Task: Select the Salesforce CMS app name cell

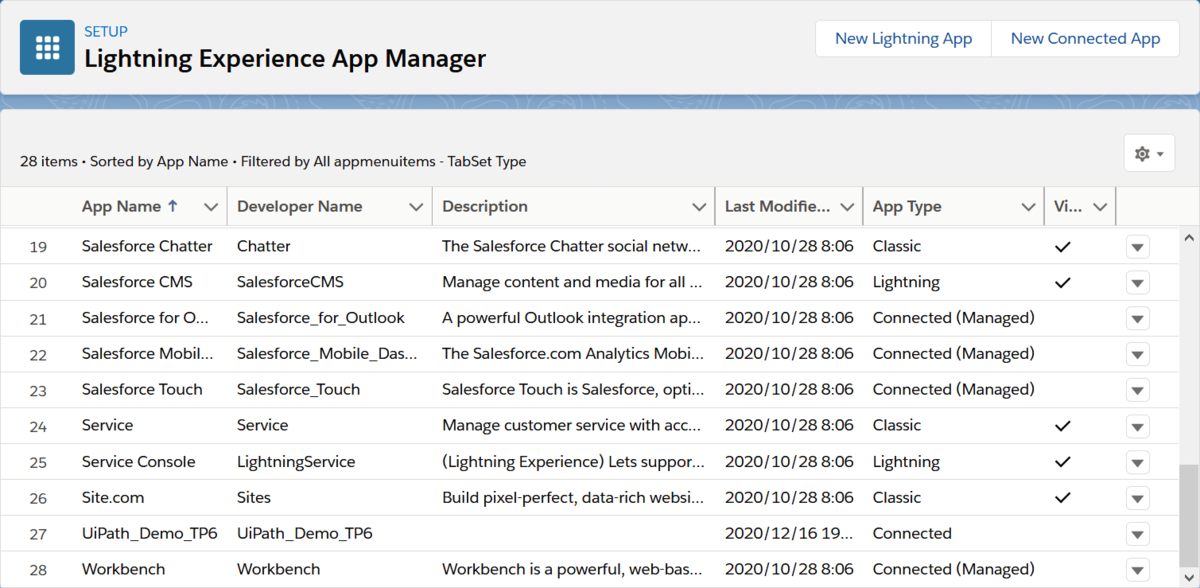Action: (x=137, y=282)
